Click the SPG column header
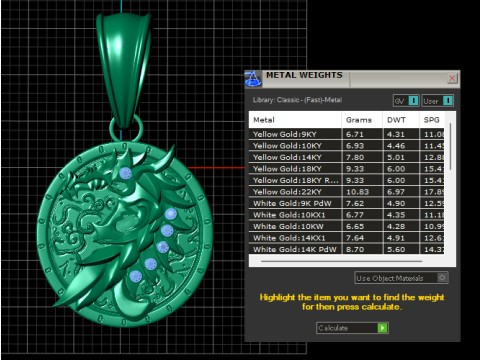 (432, 120)
